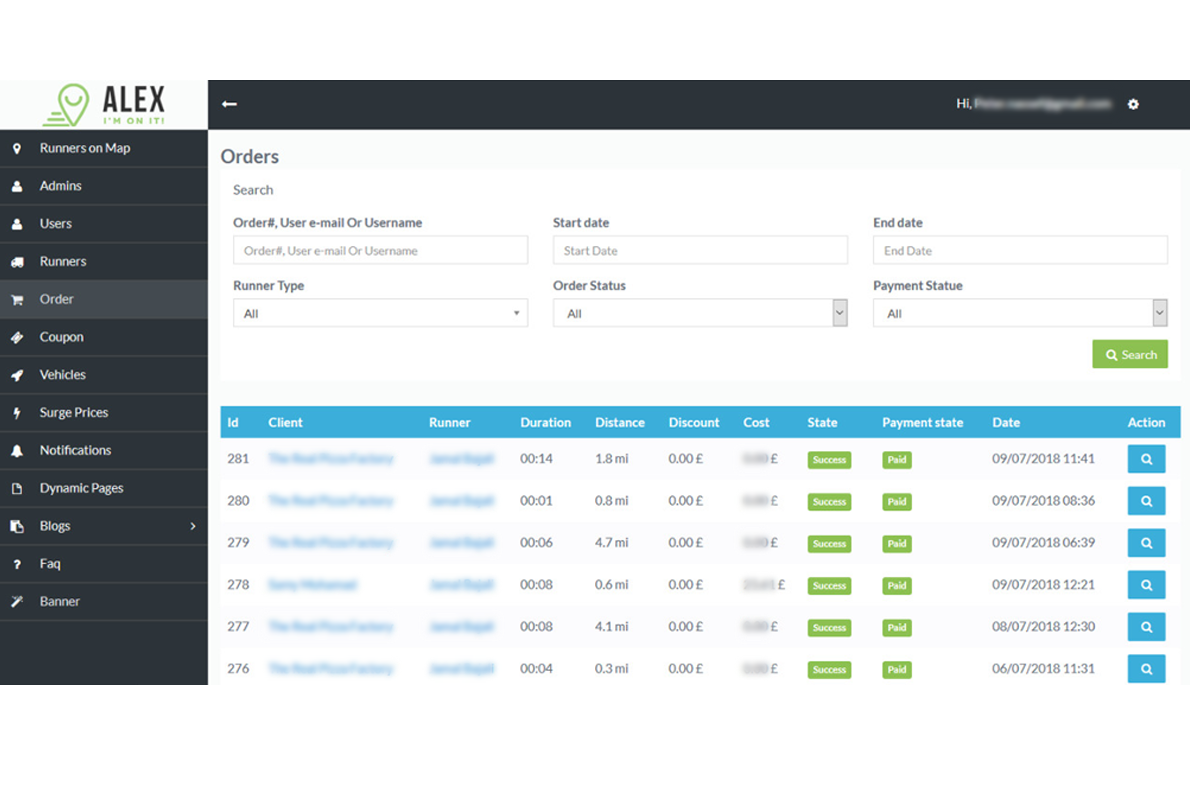Select Dynamic Pages in sidebar
1190x788 pixels.
click(x=81, y=488)
